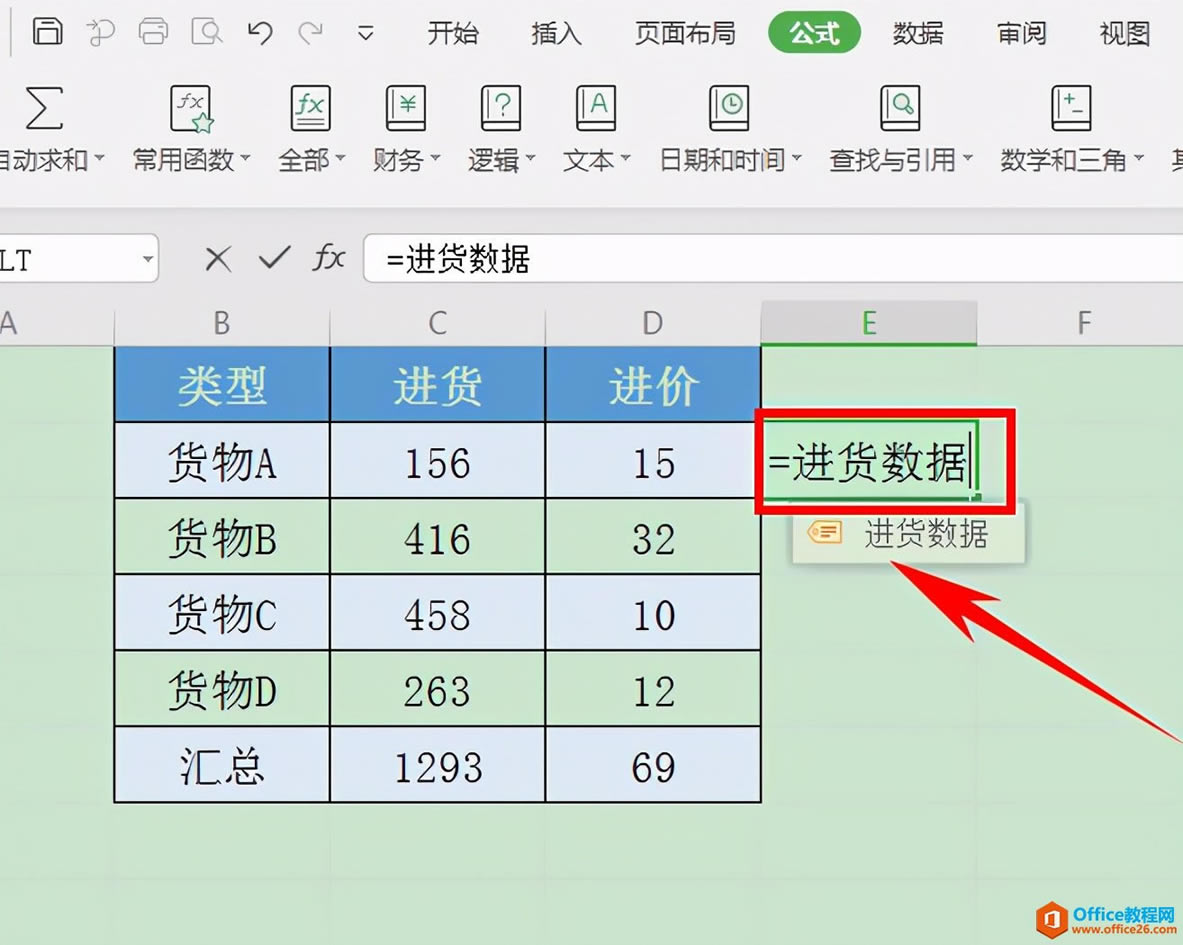Select column D header
Screen dimensions: 1183x945
point(653,324)
